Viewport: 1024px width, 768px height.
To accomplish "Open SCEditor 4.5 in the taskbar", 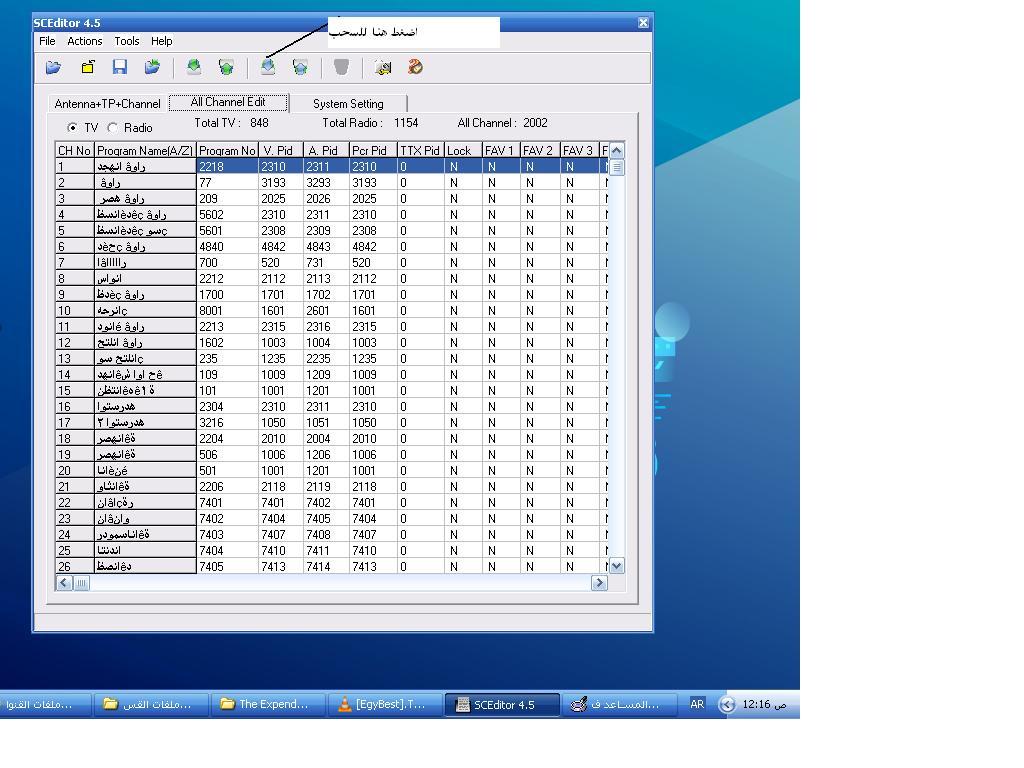I will pyautogui.click(x=502, y=705).
